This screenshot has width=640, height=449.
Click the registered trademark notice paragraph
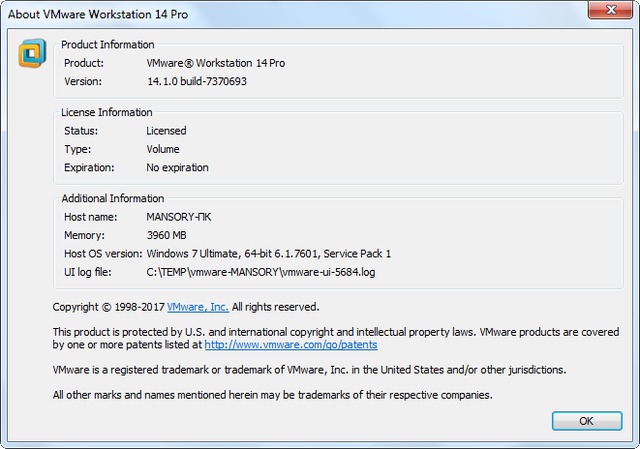(309, 370)
